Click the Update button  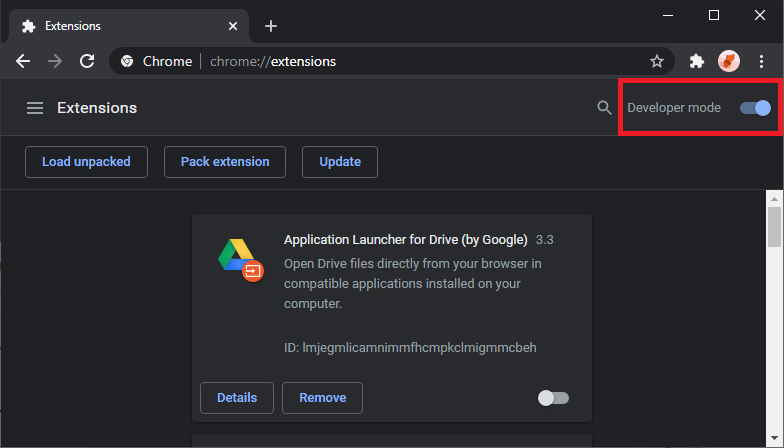tap(340, 162)
